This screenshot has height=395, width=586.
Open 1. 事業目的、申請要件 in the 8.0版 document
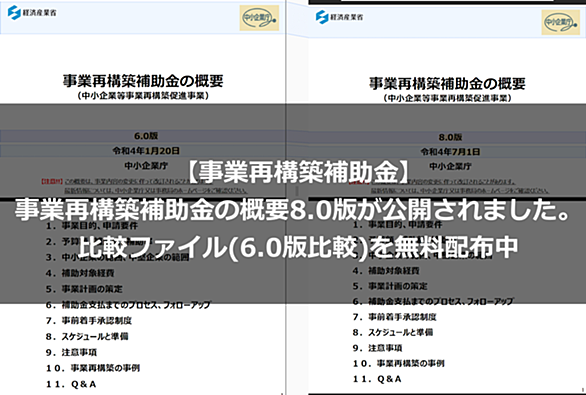pyautogui.click(x=397, y=225)
